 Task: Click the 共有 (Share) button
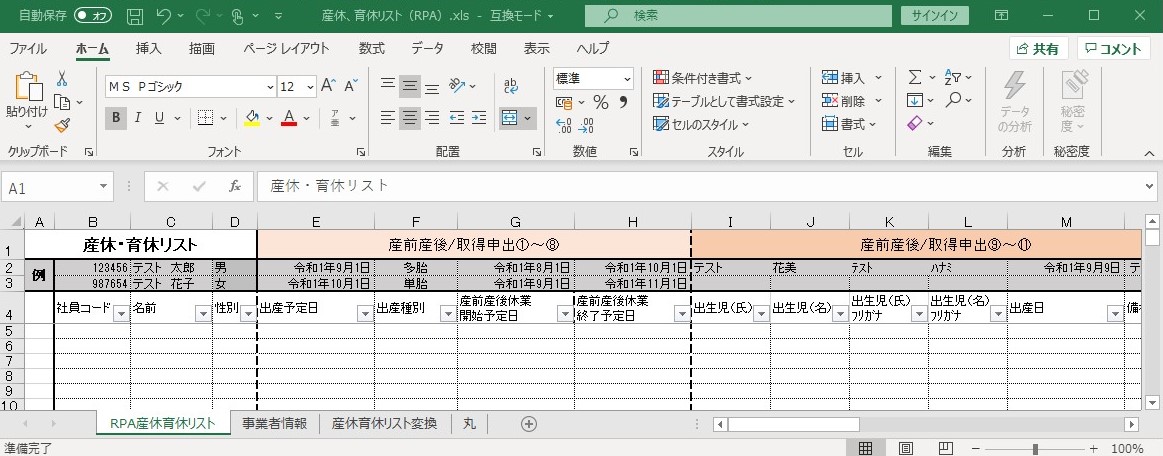pyautogui.click(x=1039, y=48)
